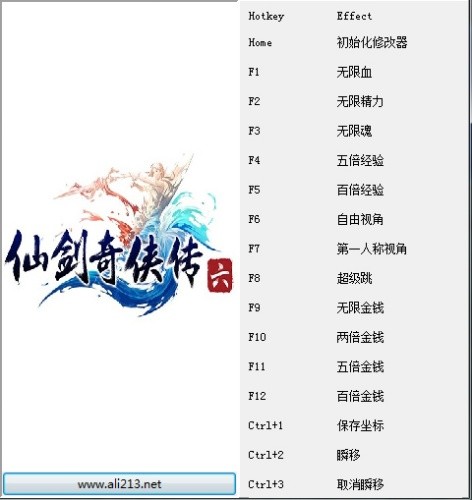This screenshot has width=472, height=500.
Task: Select the F6 自由视角 entry
Action: coord(354,219)
